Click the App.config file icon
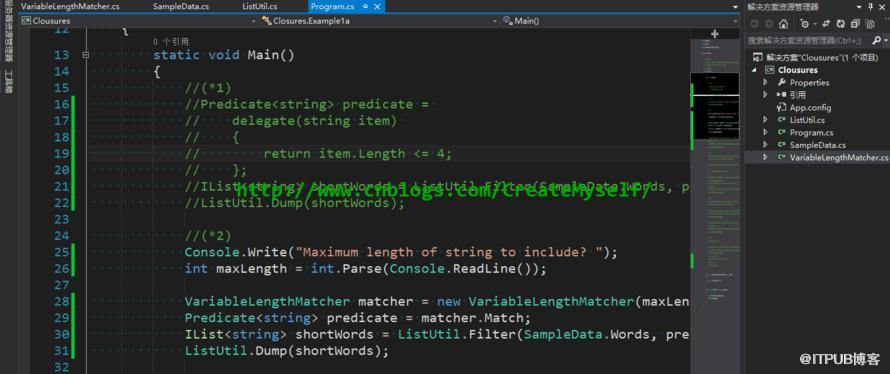 (782, 107)
